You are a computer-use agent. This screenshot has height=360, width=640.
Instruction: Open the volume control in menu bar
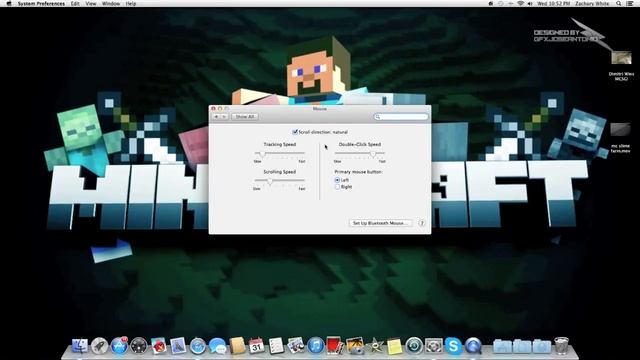pyautogui.click(x=530, y=3)
